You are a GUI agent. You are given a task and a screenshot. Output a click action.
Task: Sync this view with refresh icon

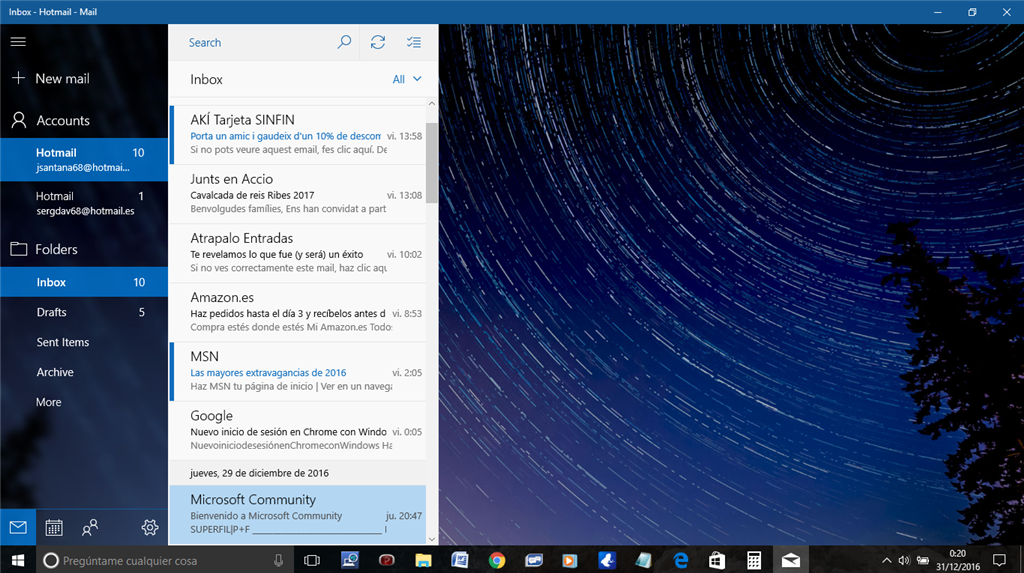coord(377,42)
